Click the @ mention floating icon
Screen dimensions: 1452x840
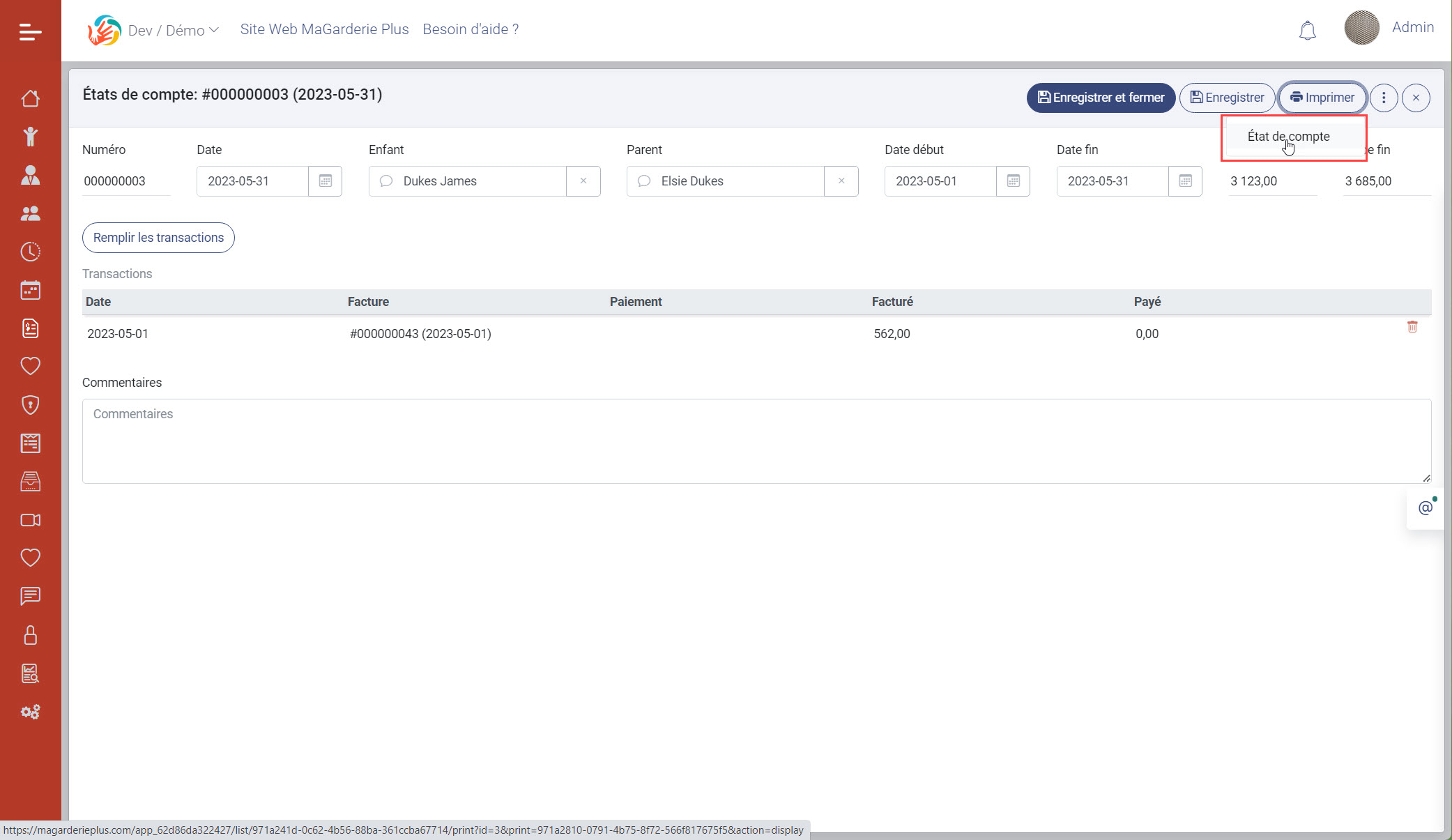tap(1425, 508)
